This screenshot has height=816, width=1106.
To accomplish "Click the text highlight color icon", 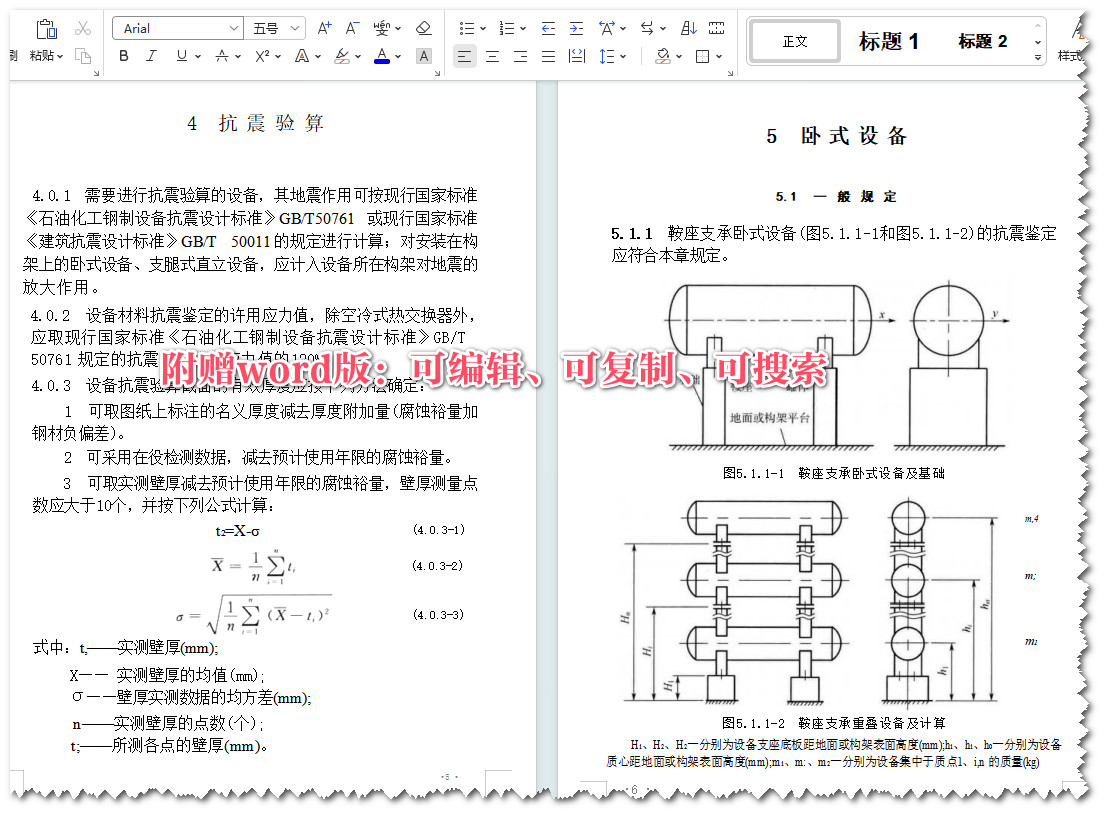I will 342,56.
